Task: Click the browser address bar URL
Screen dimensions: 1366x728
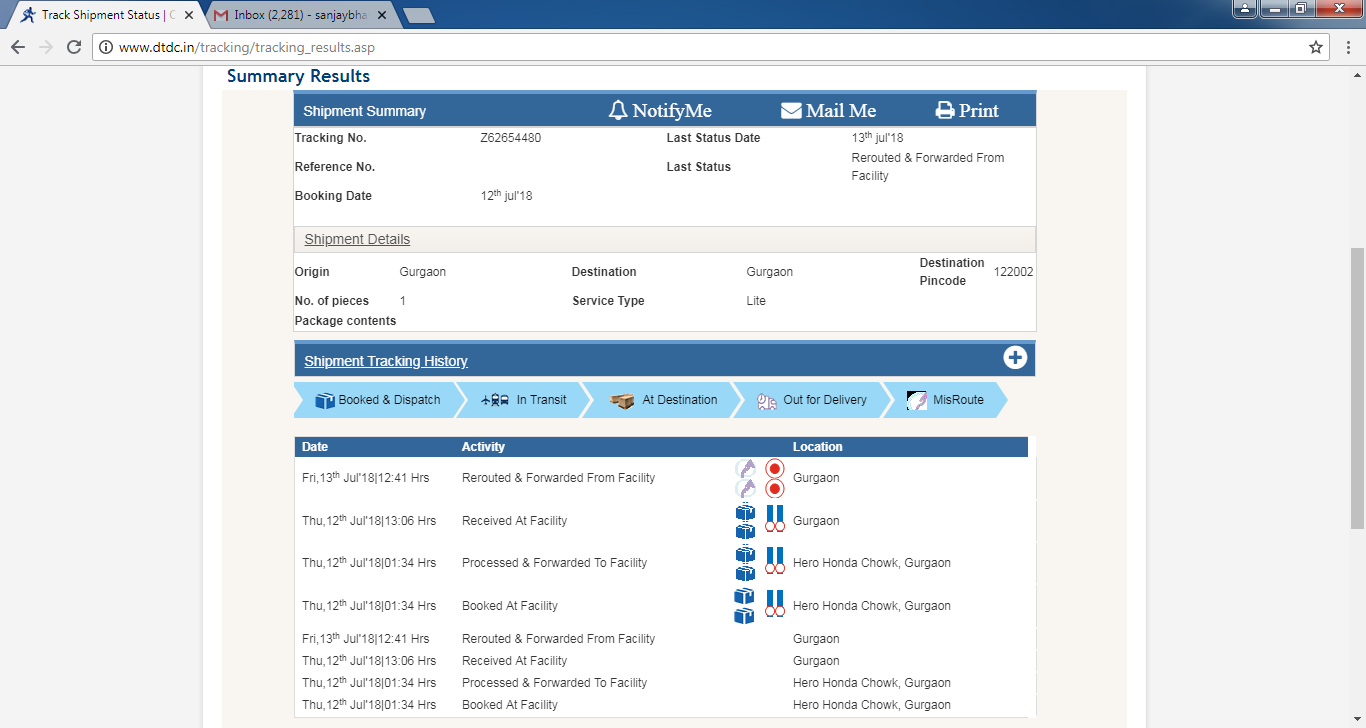Action: point(246,47)
